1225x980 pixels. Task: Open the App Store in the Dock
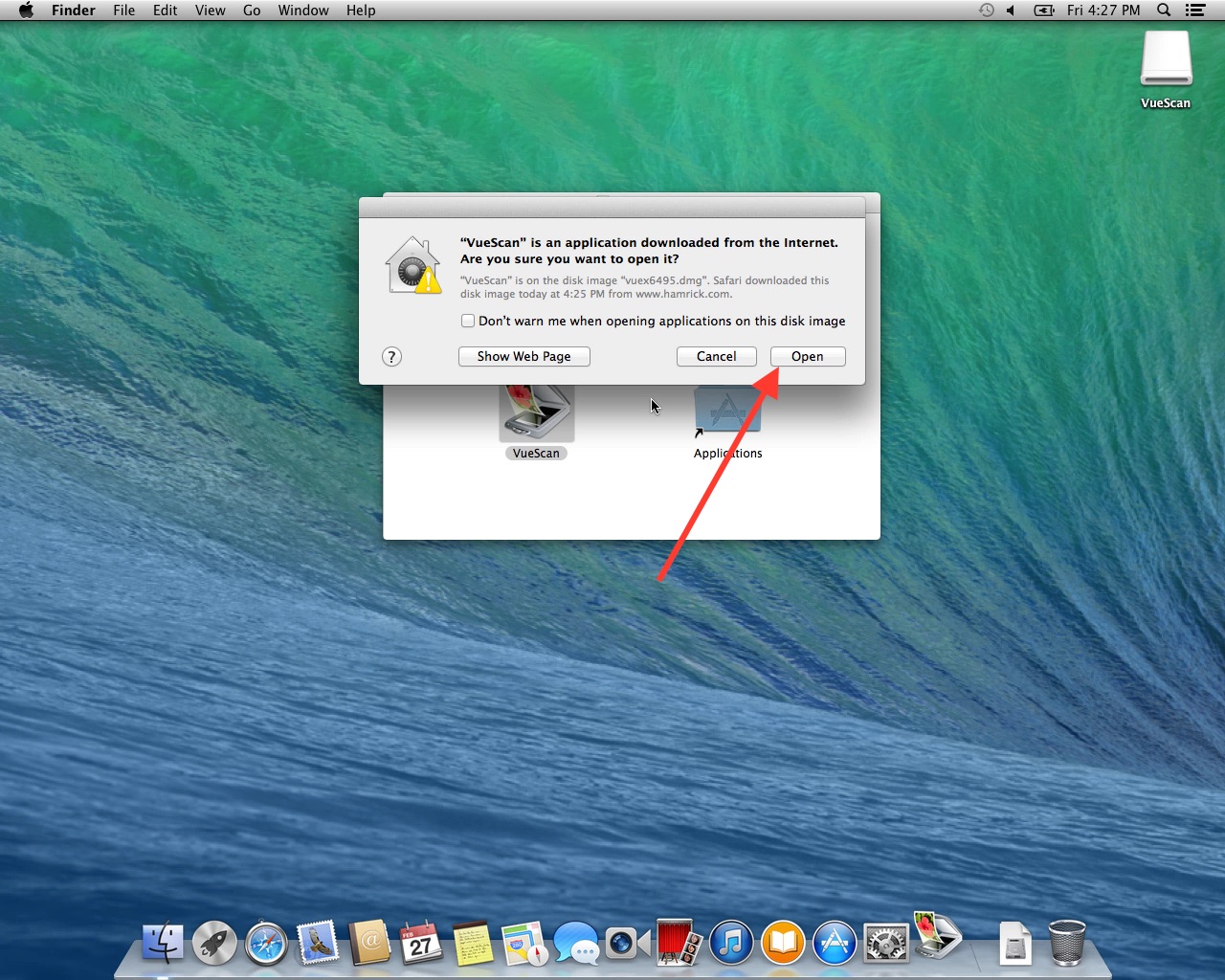(835, 944)
